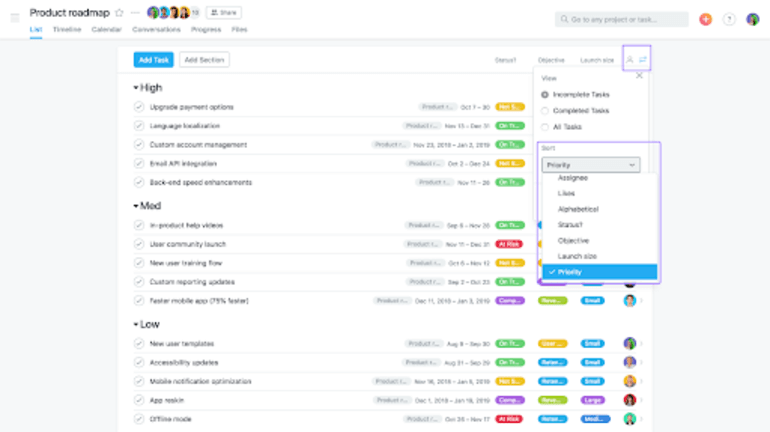
Task: Collapse the Med priority section
Action: [x=136, y=206]
